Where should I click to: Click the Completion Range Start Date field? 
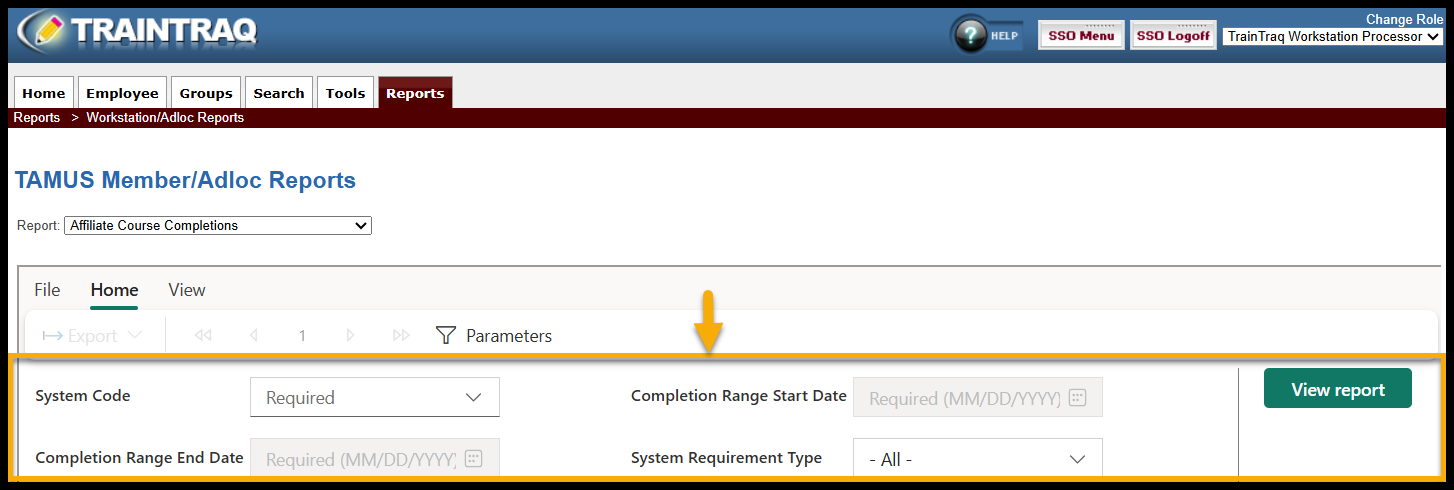(962, 398)
